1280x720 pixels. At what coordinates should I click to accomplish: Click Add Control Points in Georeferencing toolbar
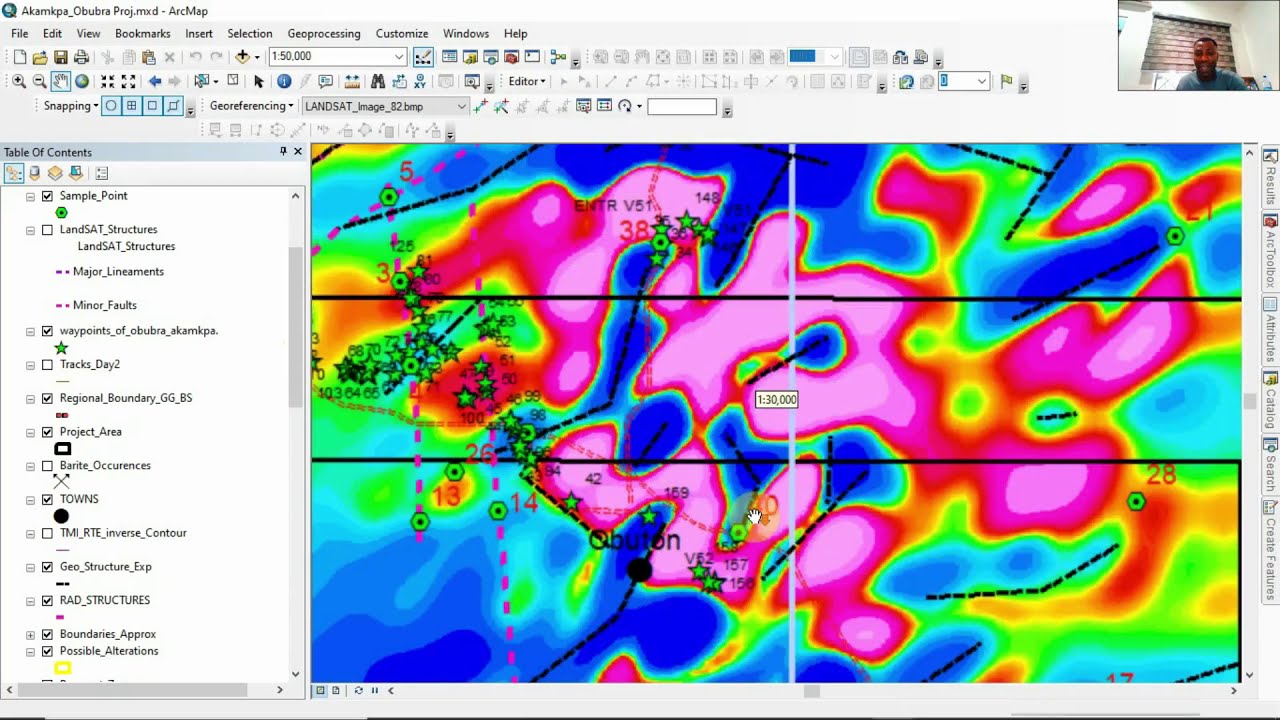coord(479,106)
